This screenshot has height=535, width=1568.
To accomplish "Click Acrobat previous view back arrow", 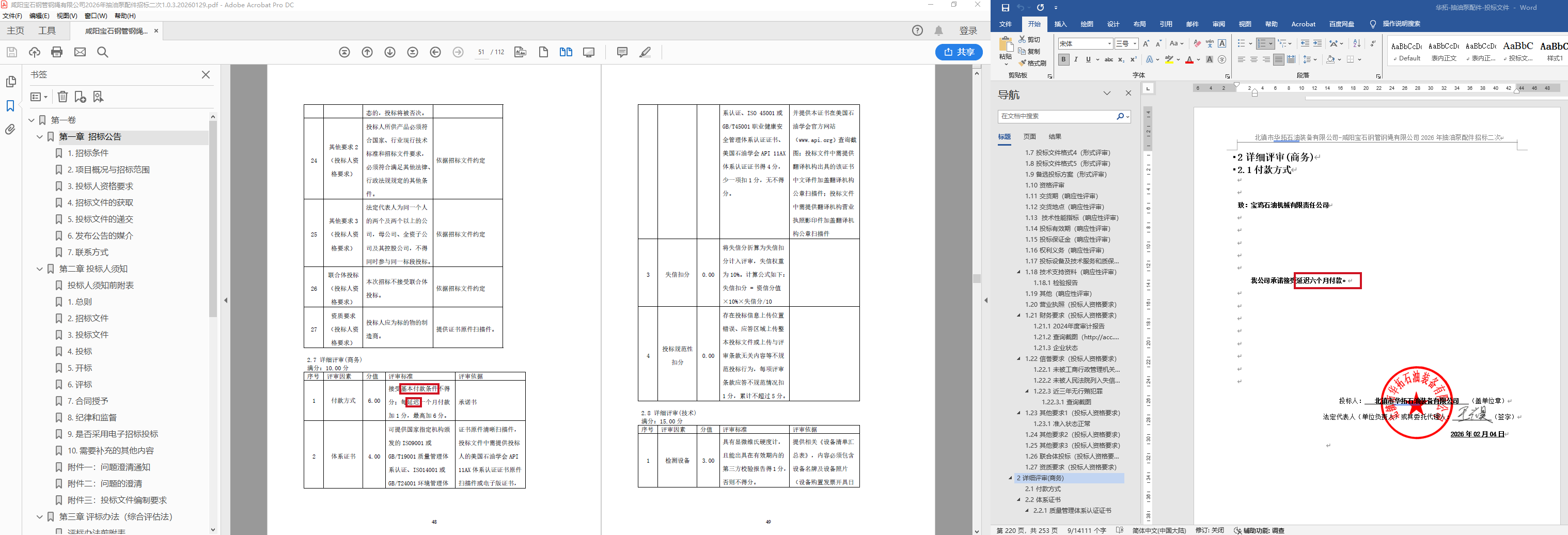I will [435, 52].
